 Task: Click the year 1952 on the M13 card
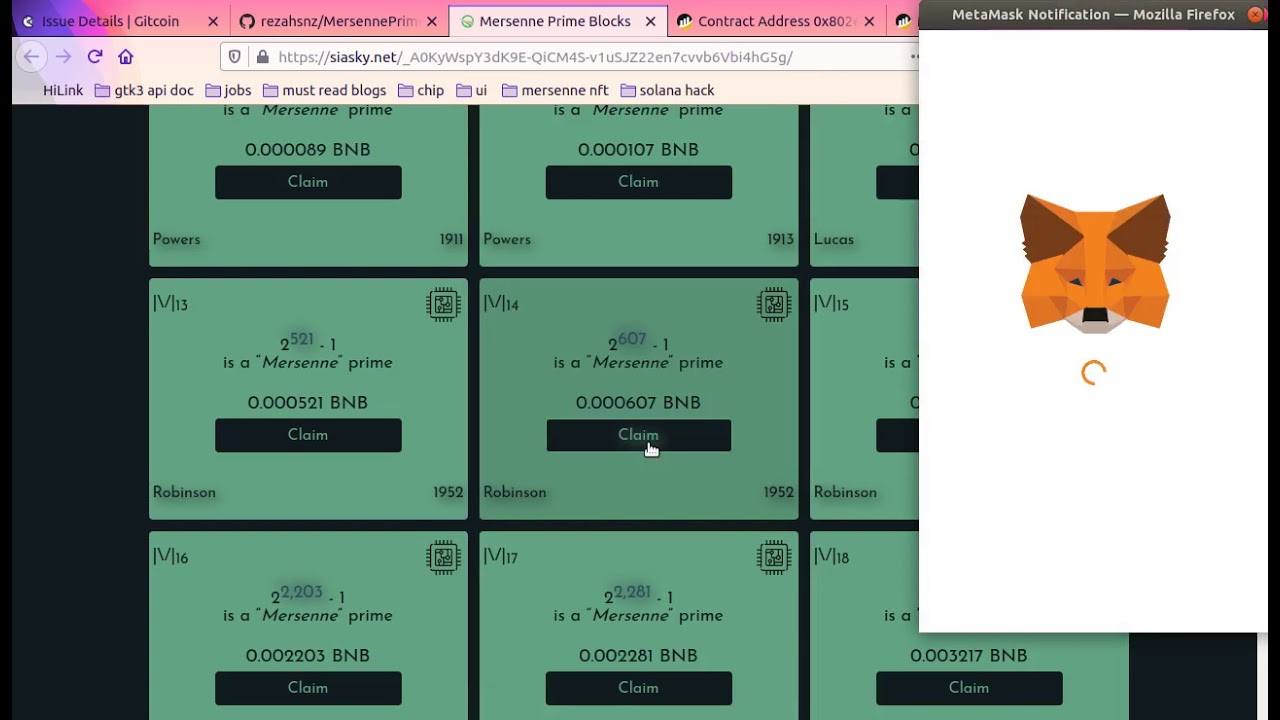(448, 492)
